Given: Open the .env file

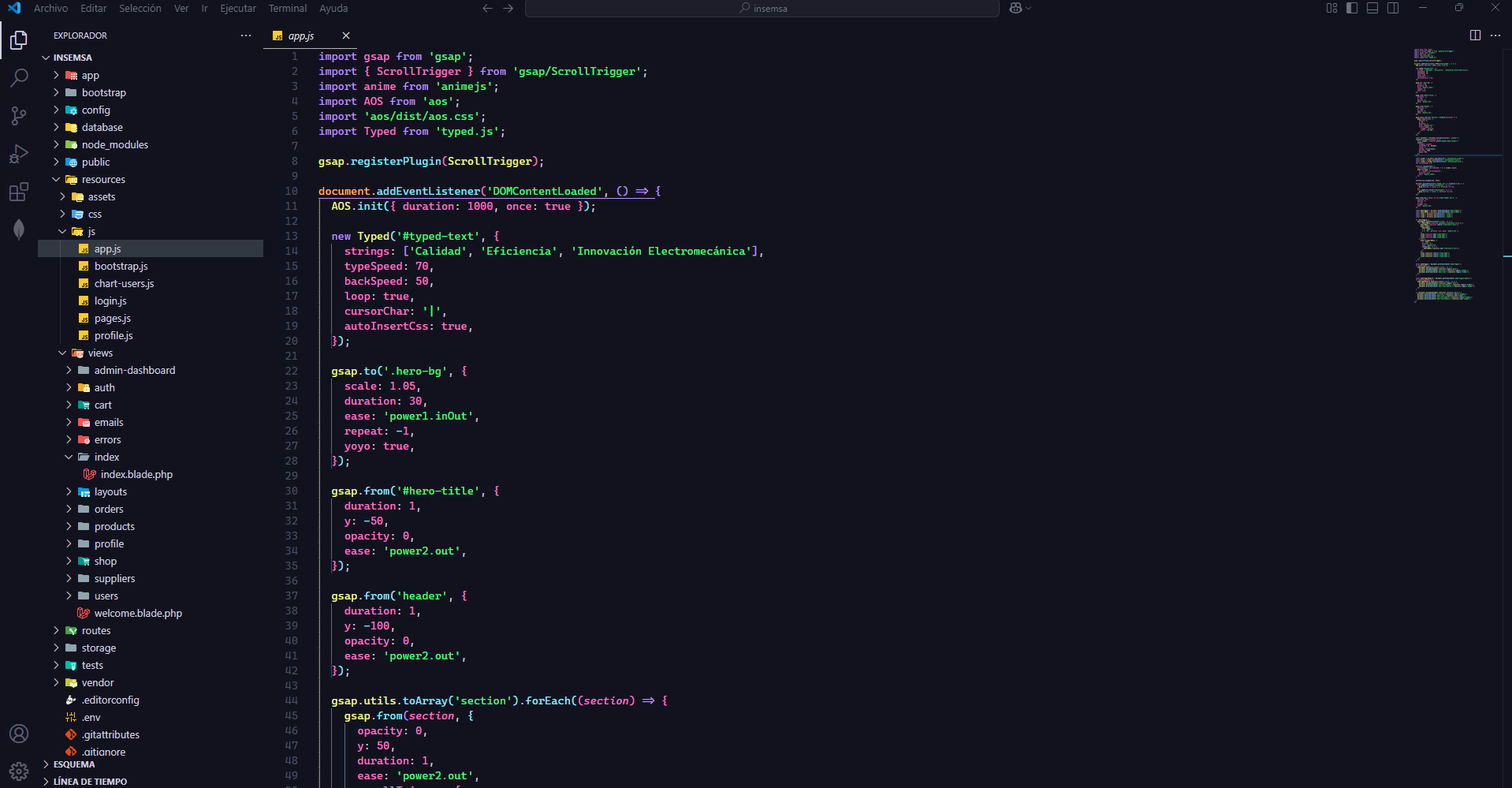Looking at the screenshot, I should pyautogui.click(x=91, y=718).
